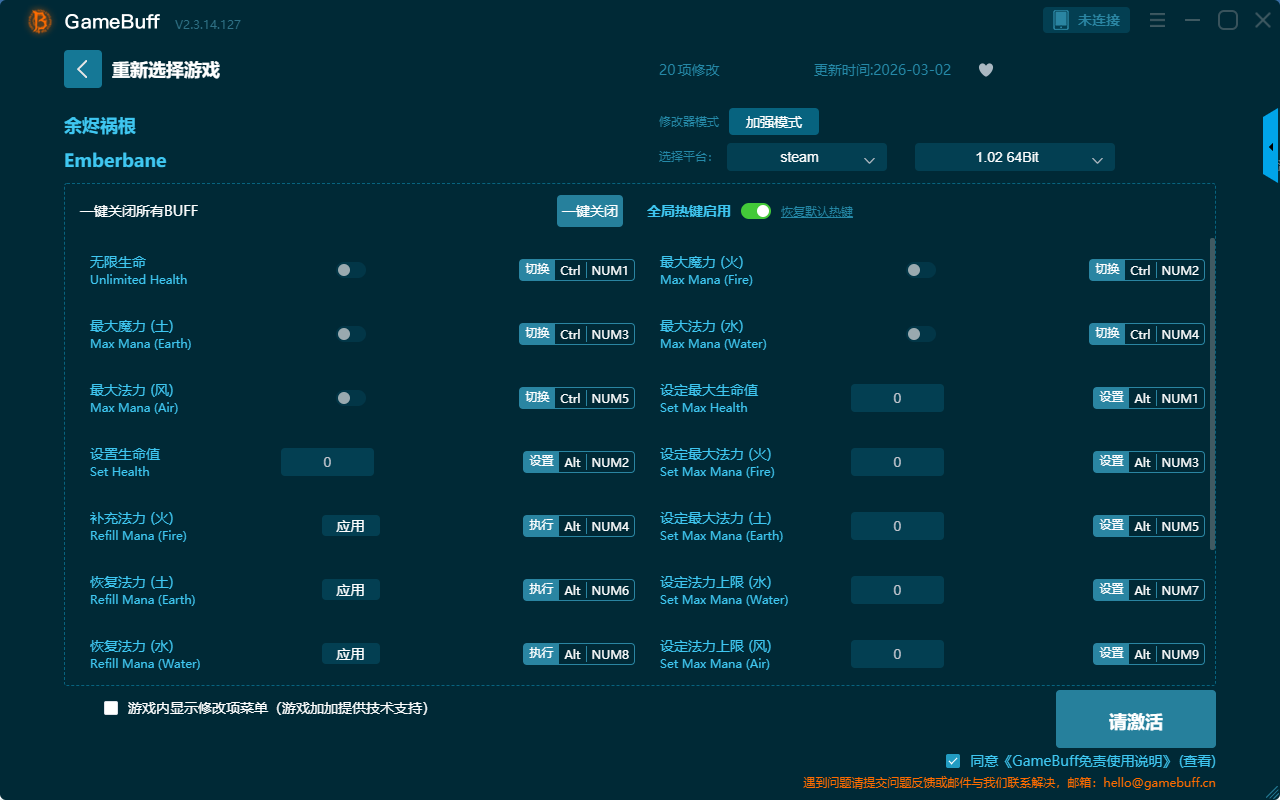
Task: Uncheck the GameBuff disclaimer agreement checkbox
Action: click(953, 761)
